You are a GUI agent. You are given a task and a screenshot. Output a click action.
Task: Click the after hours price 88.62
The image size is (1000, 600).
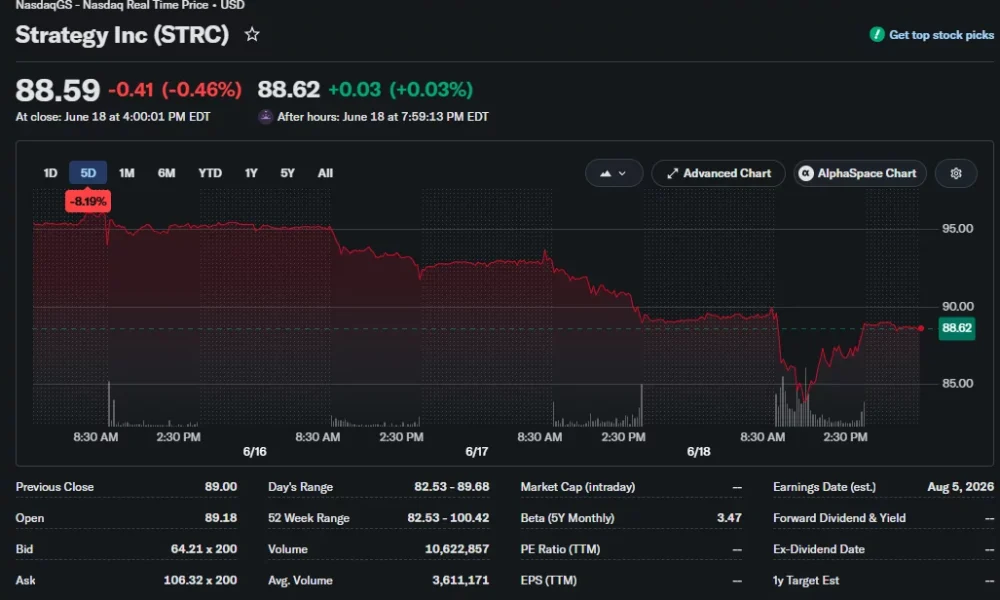[x=288, y=90]
